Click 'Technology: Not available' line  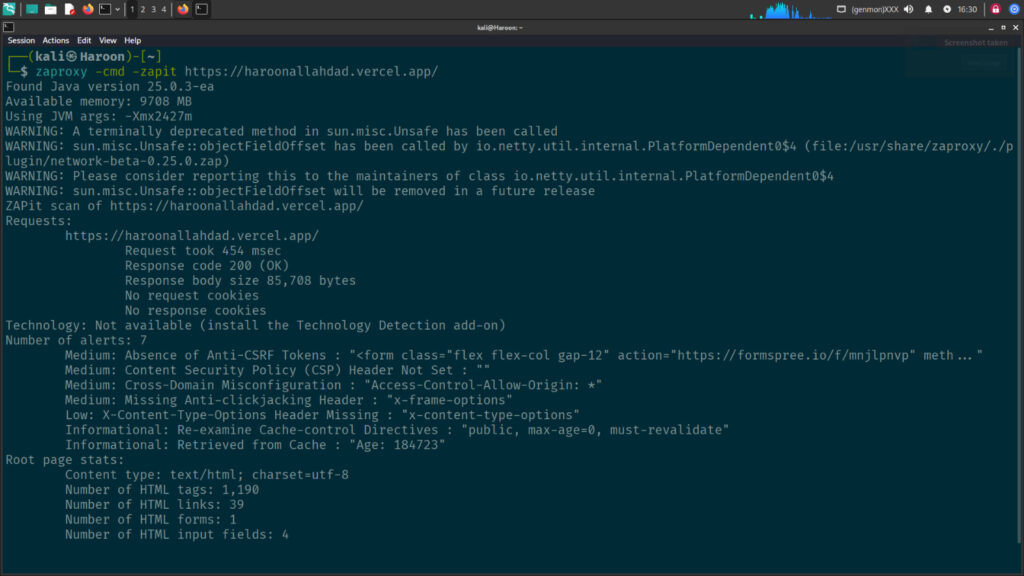pyautogui.click(x=255, y=325)
